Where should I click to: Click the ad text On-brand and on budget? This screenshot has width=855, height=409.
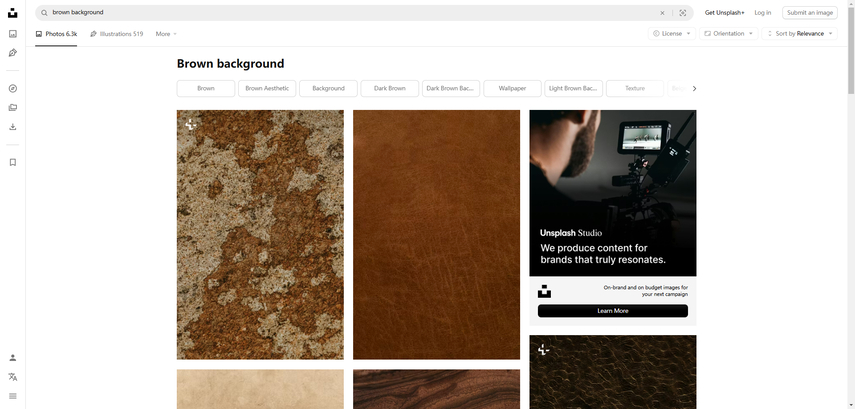646,291
